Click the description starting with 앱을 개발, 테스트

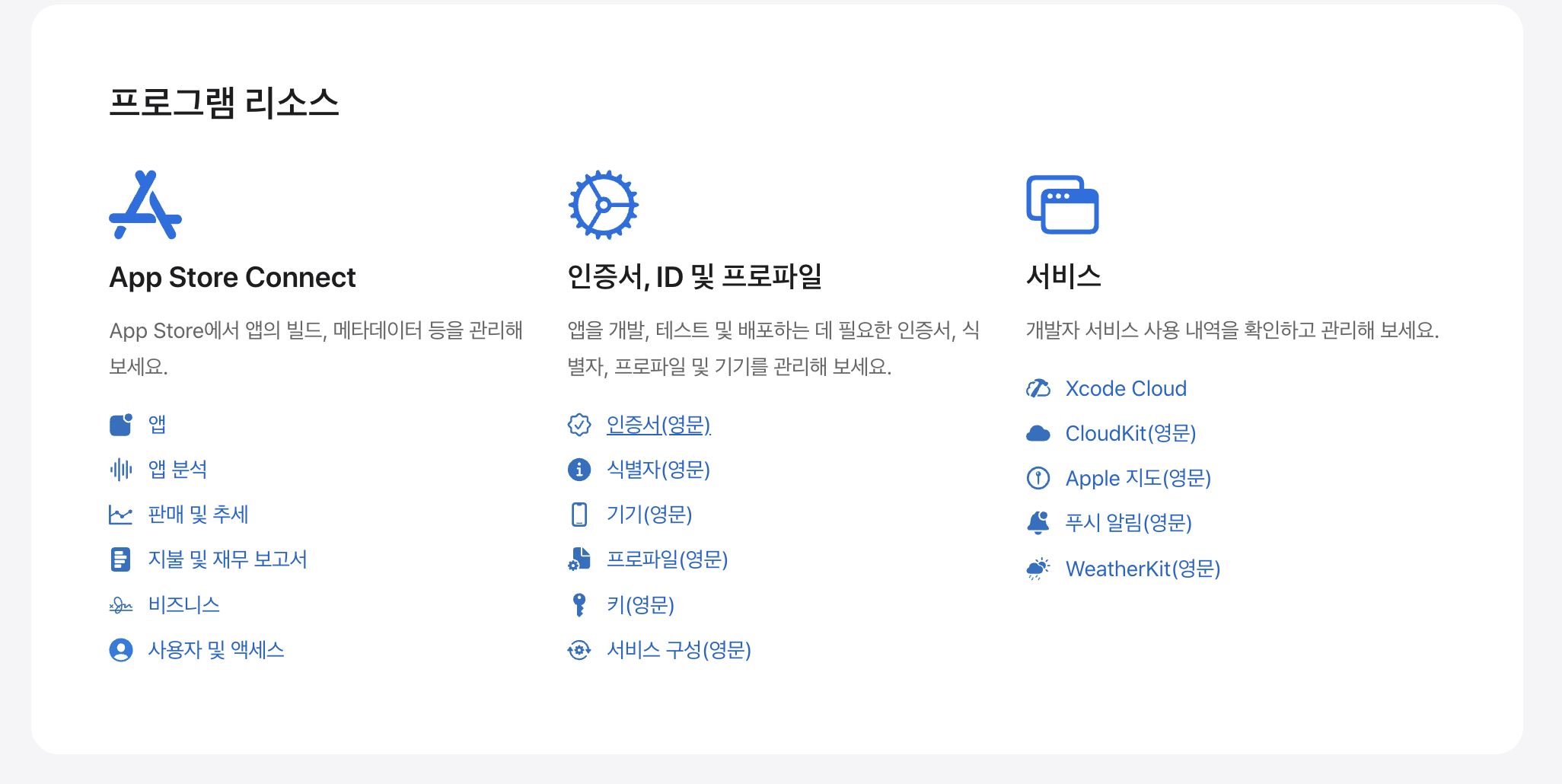tap(773, 349)
